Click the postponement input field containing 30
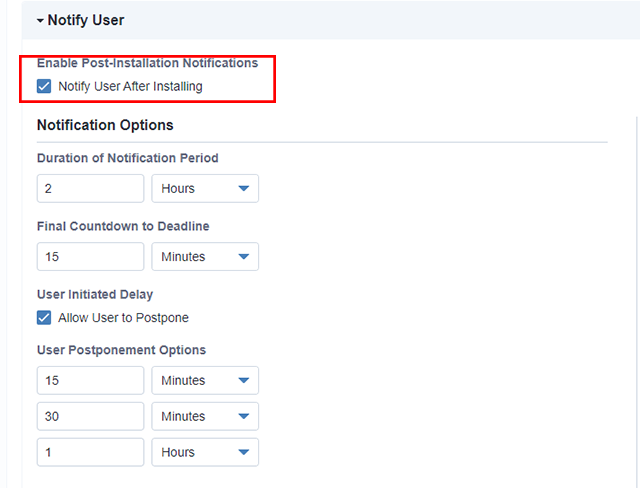Screen dimensions: 640x488 point(90,417)
